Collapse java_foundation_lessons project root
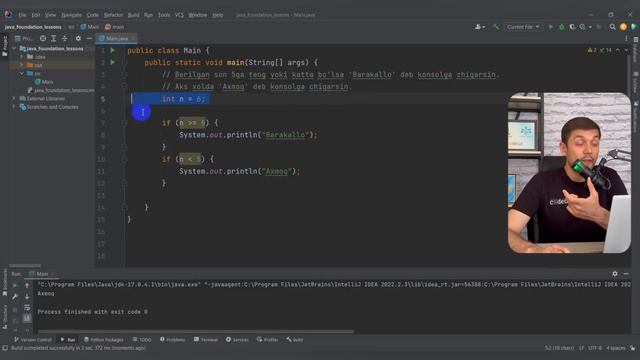 (x=14, y=49)
